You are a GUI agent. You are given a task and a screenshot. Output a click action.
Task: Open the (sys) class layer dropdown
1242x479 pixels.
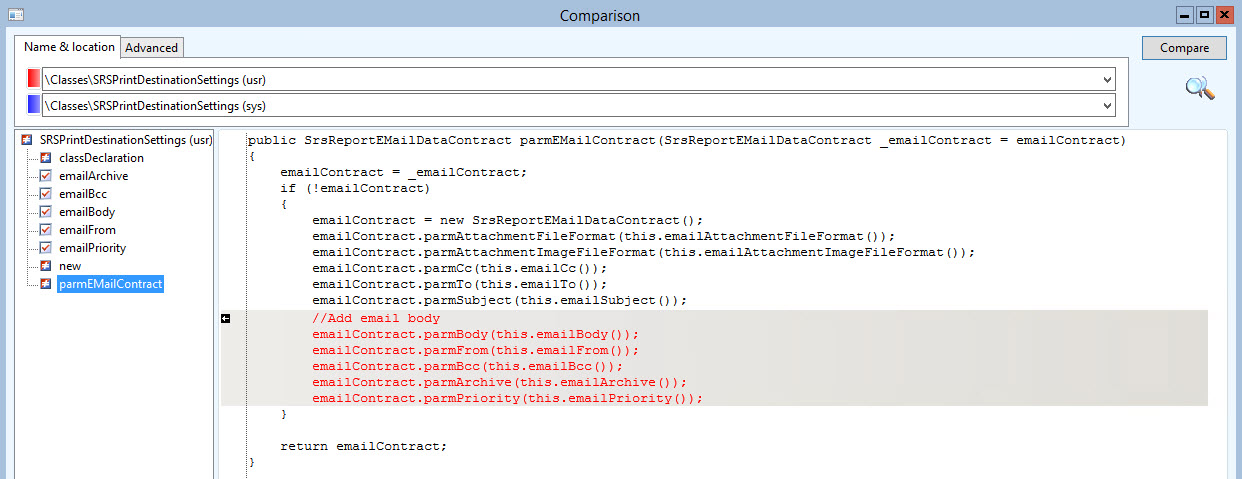(1106, 105)
